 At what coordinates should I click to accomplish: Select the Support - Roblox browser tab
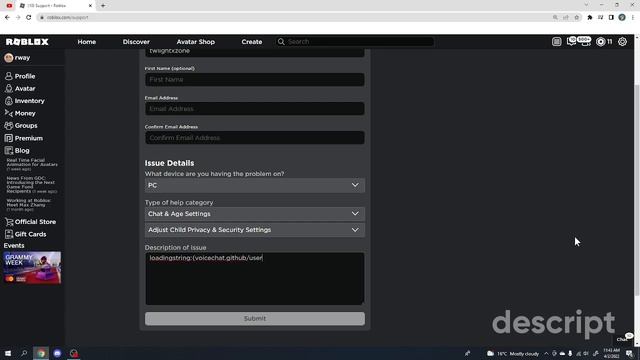[55, 6]
